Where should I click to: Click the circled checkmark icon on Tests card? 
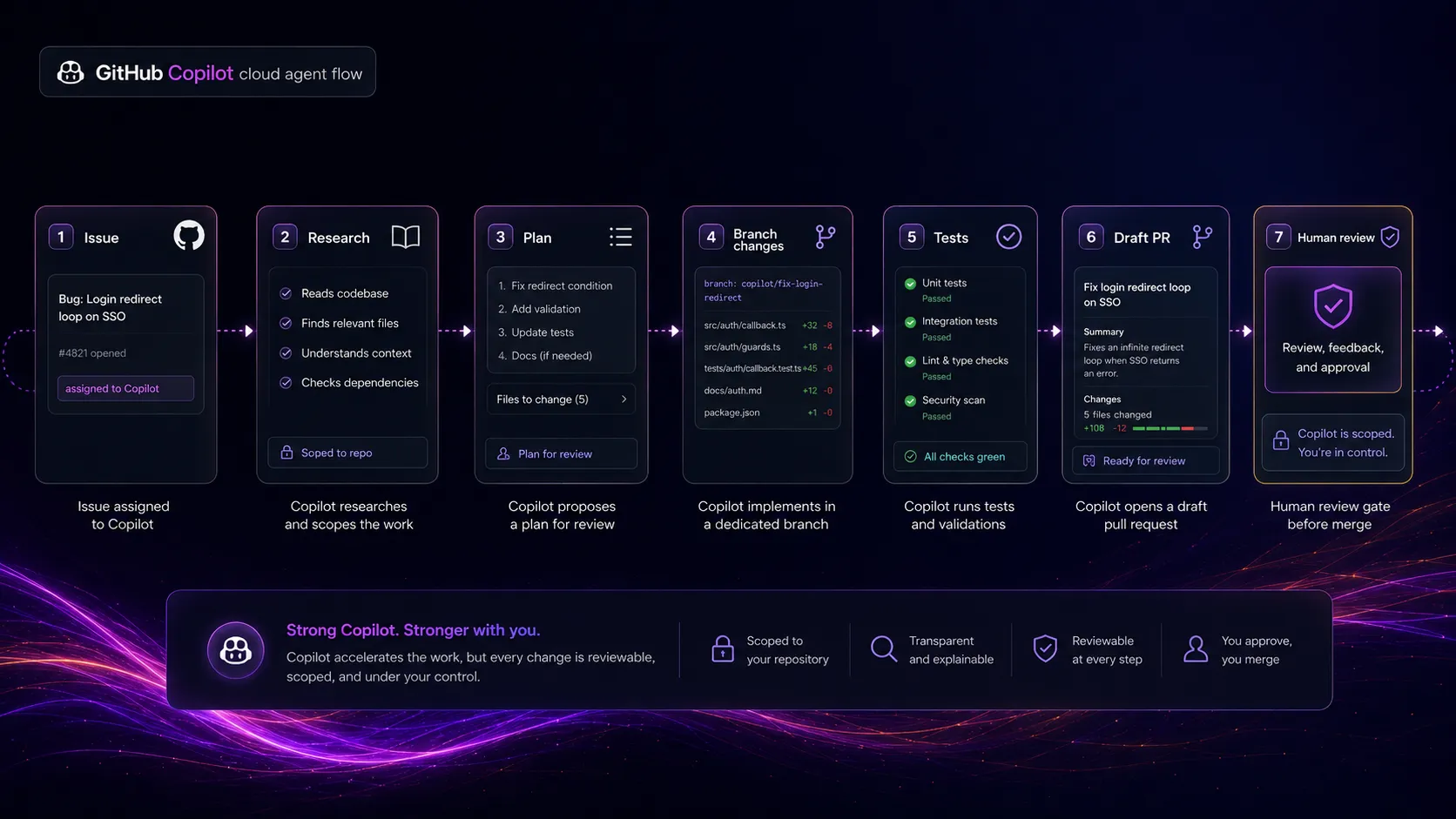pos(1008,237)
